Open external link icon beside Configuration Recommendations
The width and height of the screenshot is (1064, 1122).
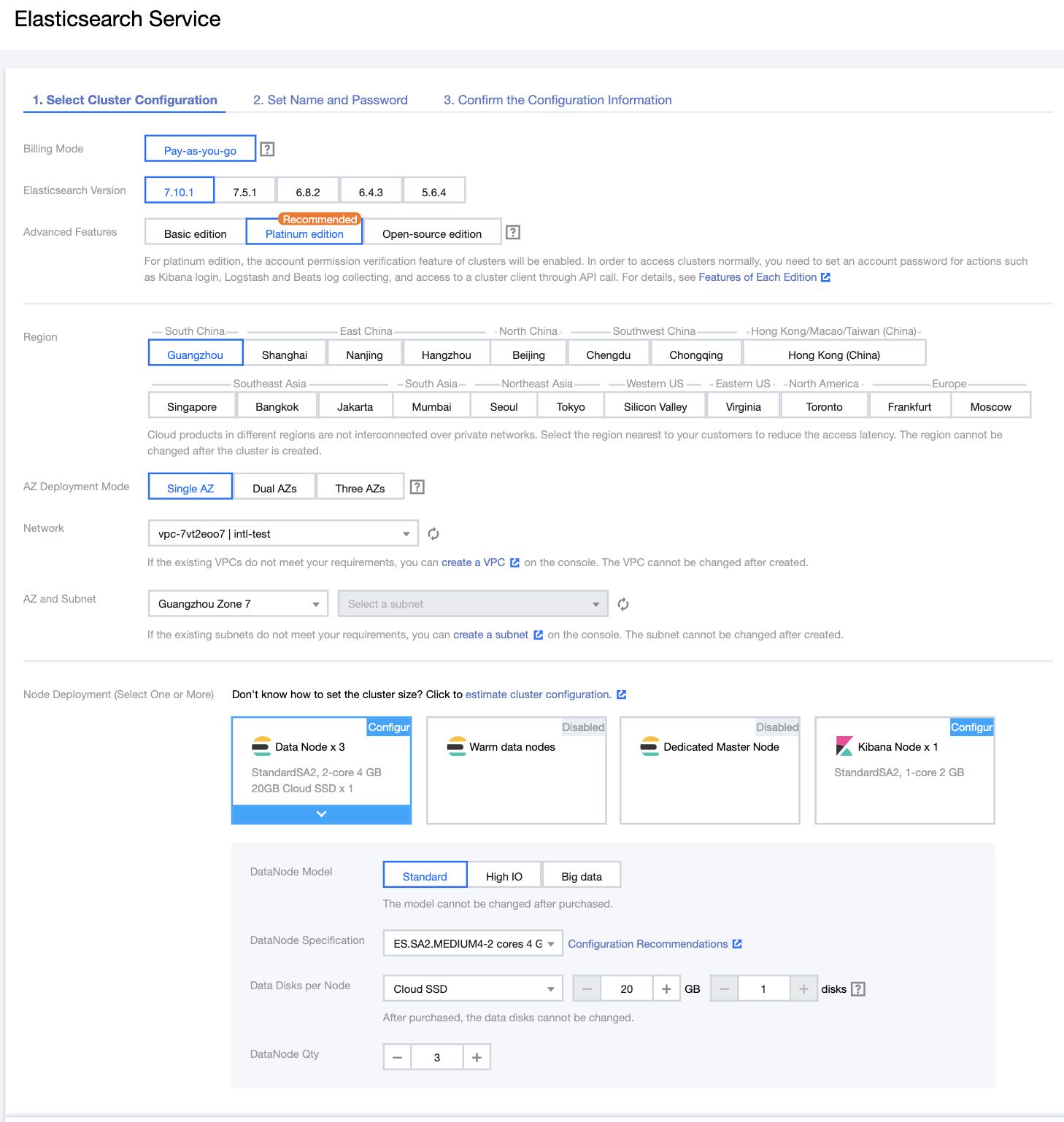pos(737,944)
